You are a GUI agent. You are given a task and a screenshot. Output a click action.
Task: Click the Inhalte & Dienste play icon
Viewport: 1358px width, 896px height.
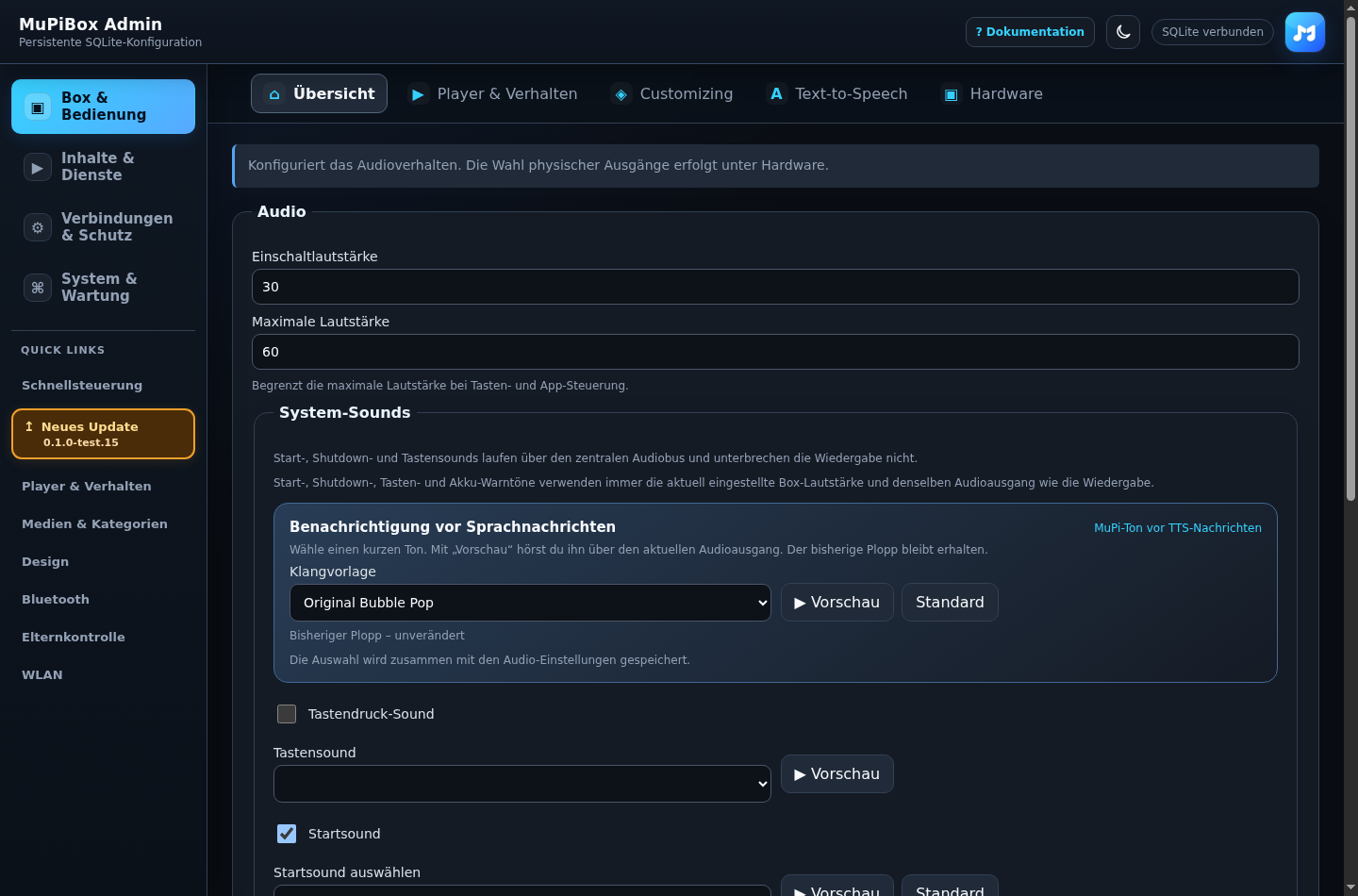coord(38,168)
